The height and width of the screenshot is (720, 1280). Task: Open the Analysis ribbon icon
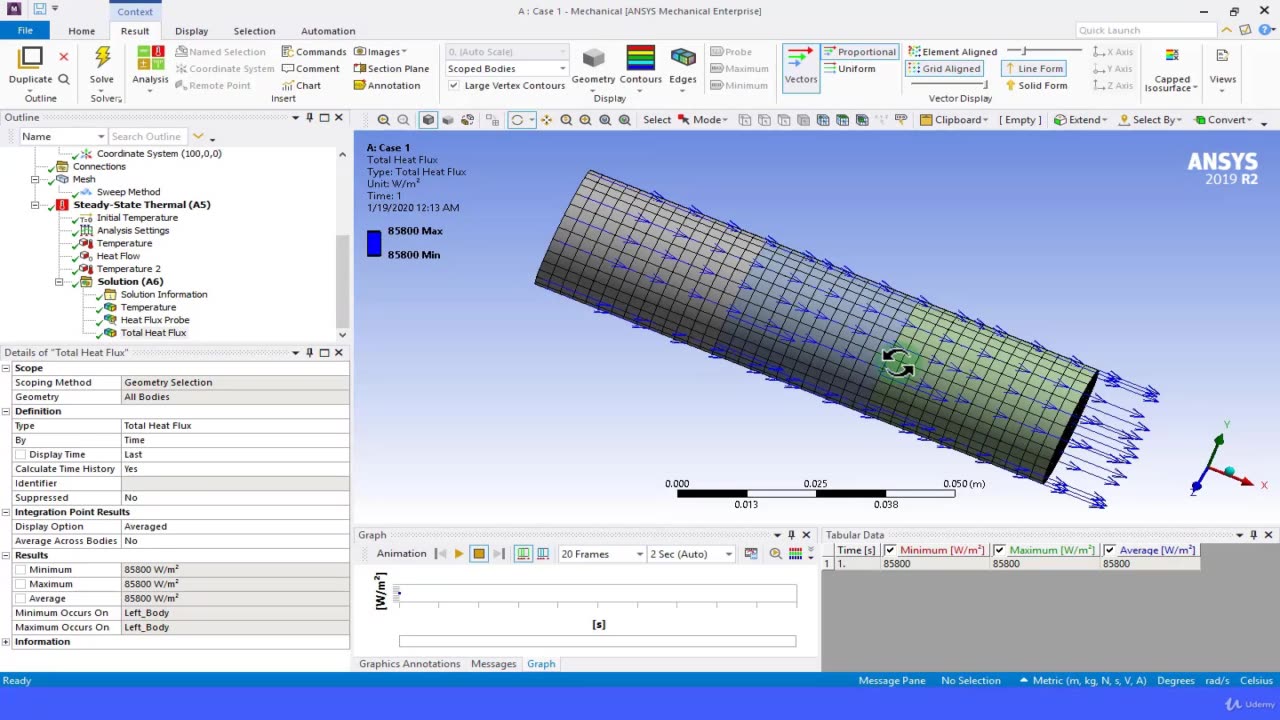click(x=150, y=58)
